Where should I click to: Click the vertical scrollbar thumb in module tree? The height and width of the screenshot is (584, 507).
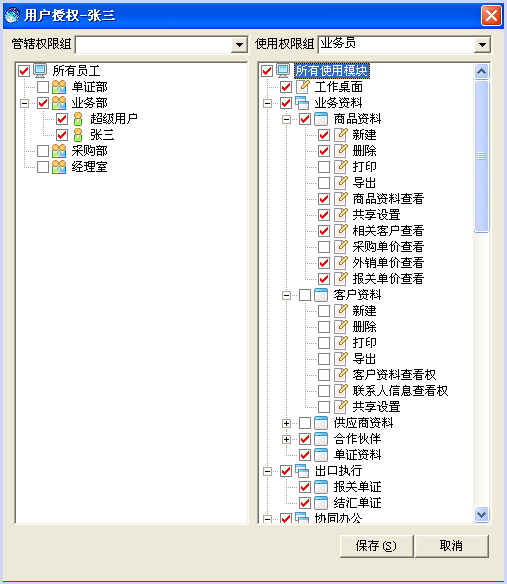click(x=481, y=156)
